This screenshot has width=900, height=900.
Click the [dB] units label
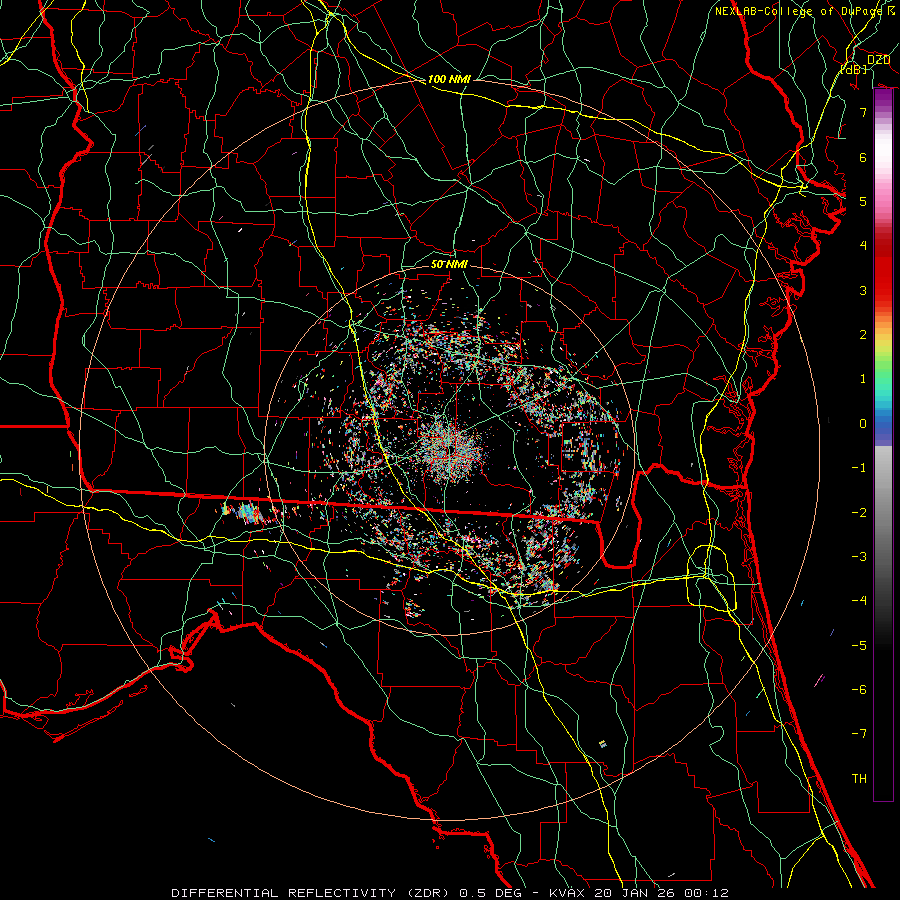click(x=854, y=69)
